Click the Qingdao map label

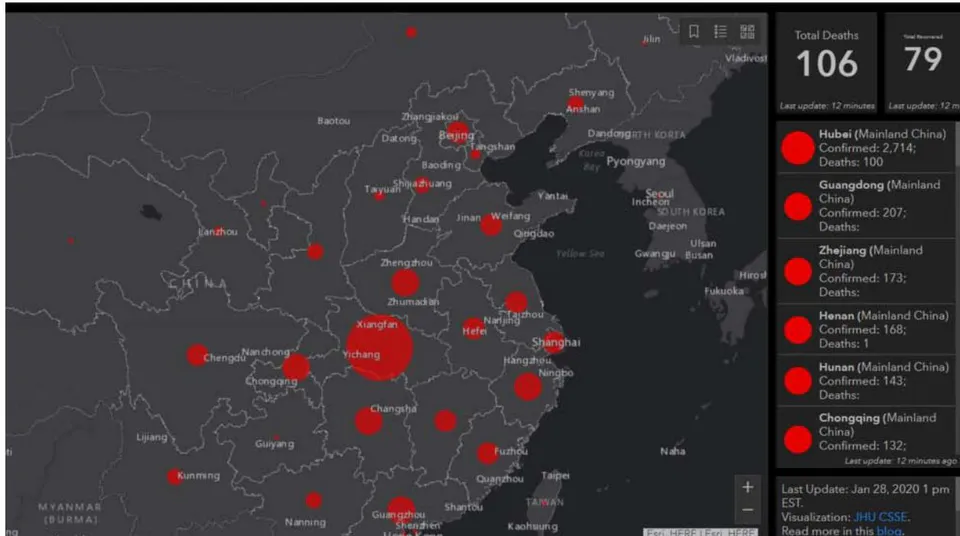(x=533, y=233)
